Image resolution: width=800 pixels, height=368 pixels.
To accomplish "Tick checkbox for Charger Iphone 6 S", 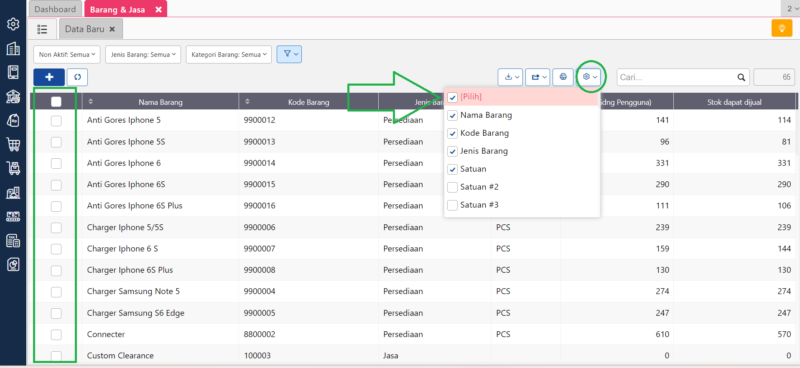I will coord(56,249).
